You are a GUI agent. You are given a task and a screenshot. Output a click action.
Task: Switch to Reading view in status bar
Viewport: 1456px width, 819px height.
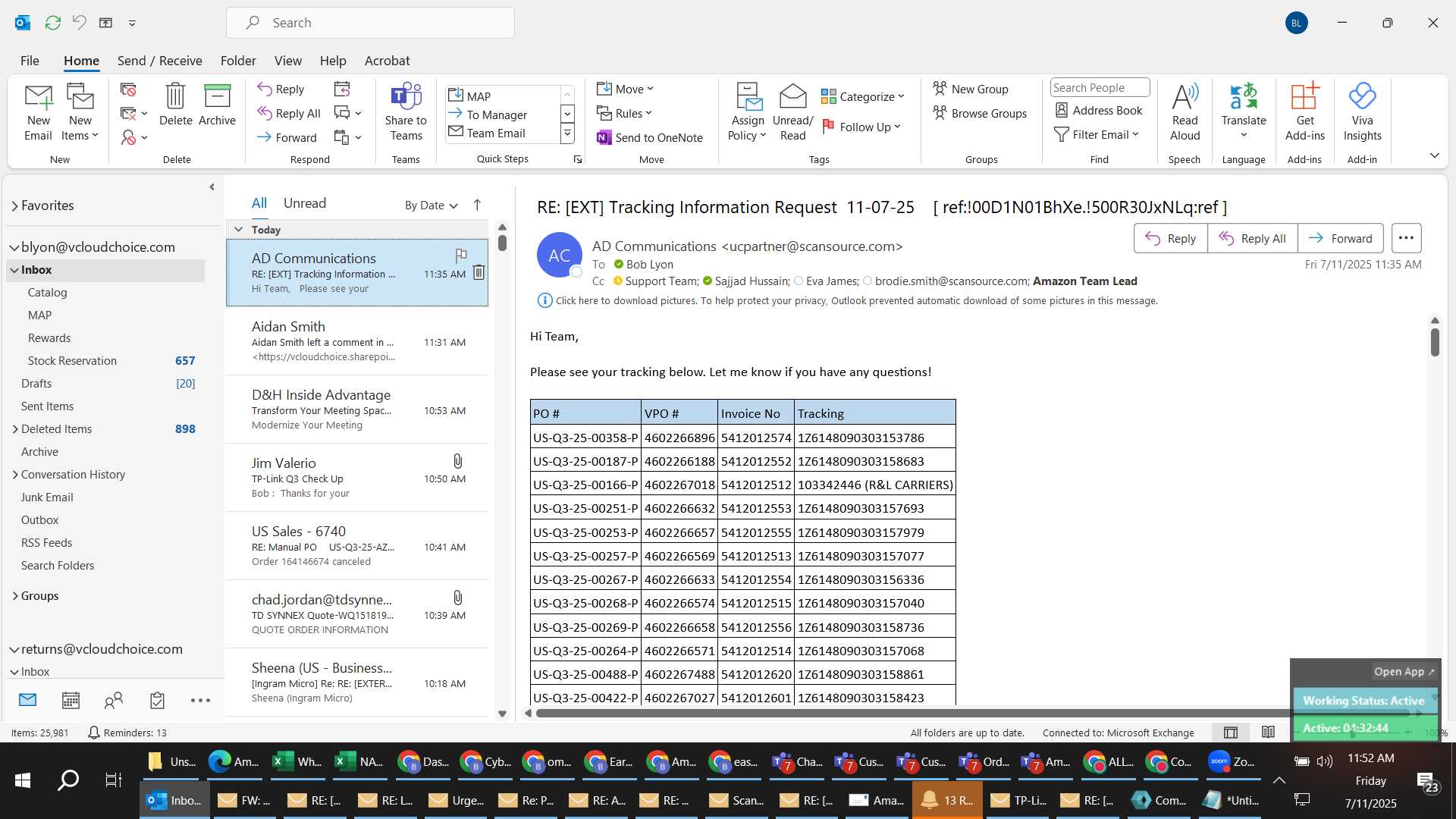[x=1268, y=732]
